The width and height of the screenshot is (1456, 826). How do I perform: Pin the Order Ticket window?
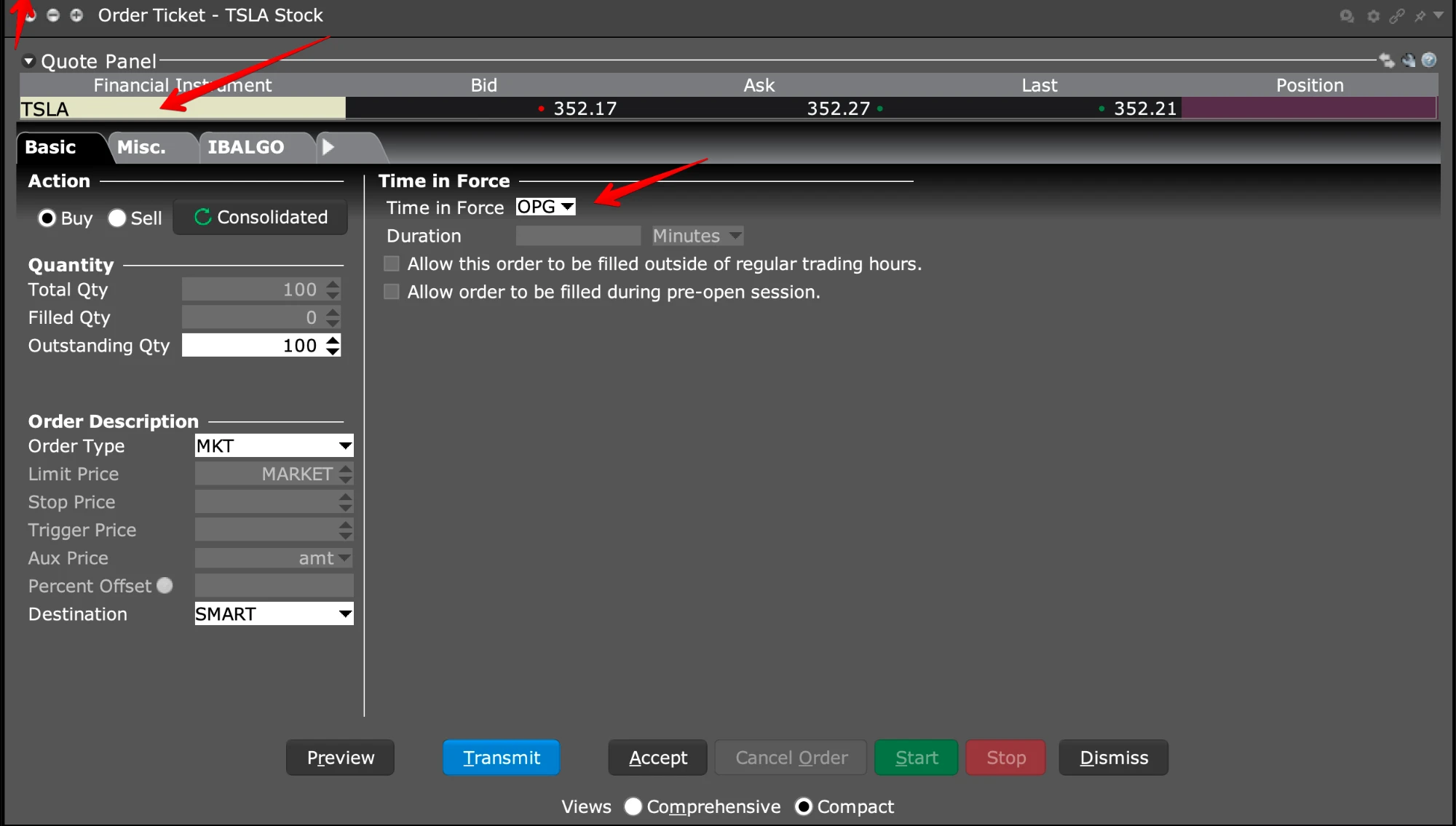[1420, 16]
